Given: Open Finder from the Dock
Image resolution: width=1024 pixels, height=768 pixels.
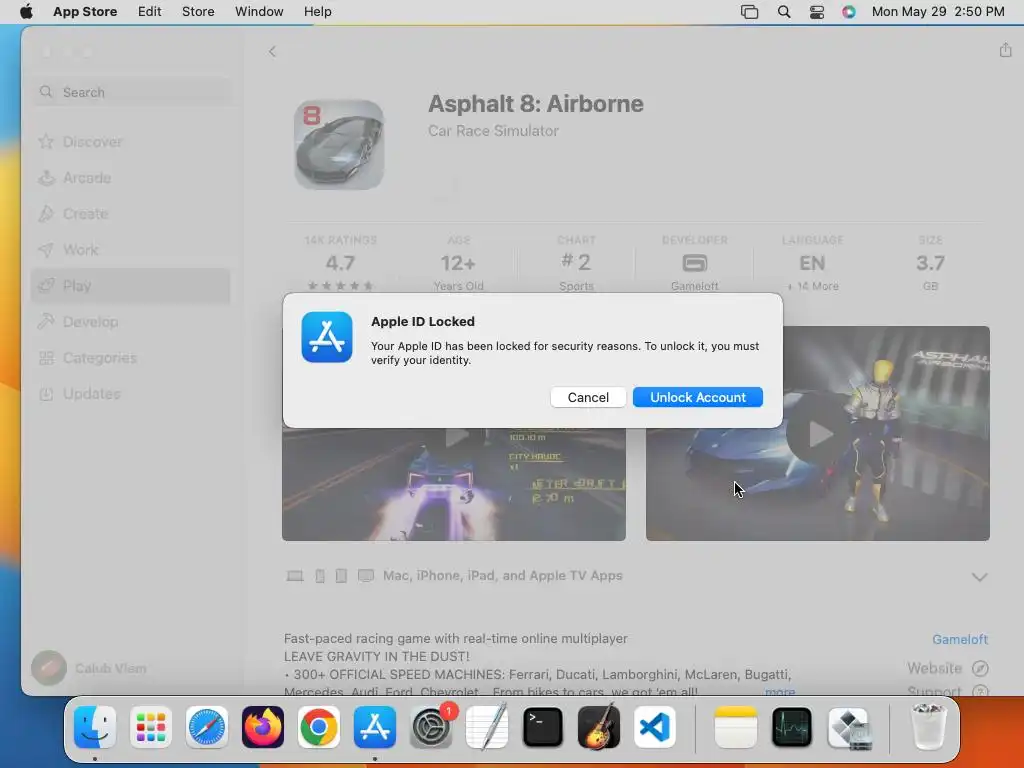Looking at the screenshot, I should tap(95, 727).
